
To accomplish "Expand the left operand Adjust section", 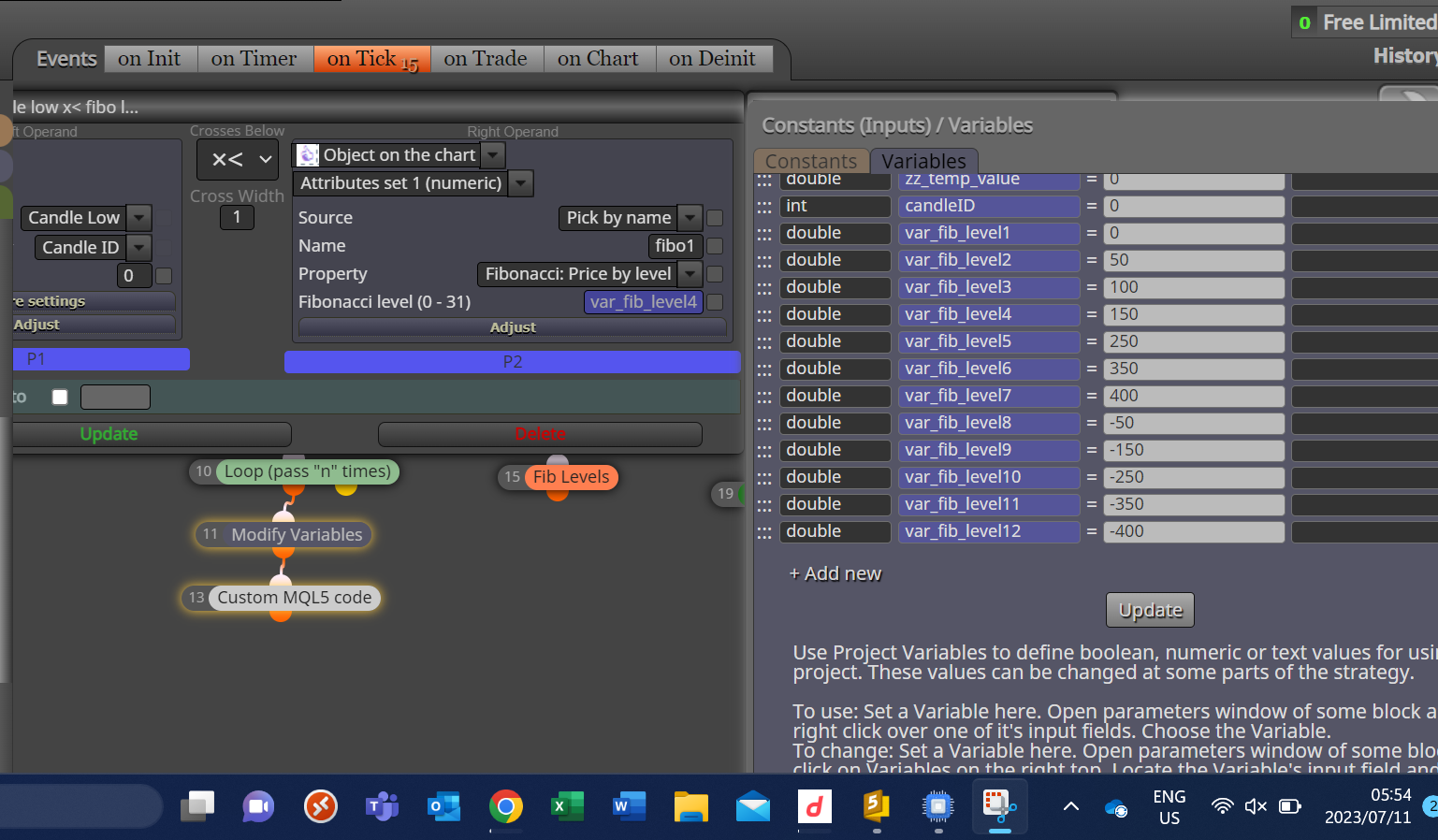I will coord(94,325).
